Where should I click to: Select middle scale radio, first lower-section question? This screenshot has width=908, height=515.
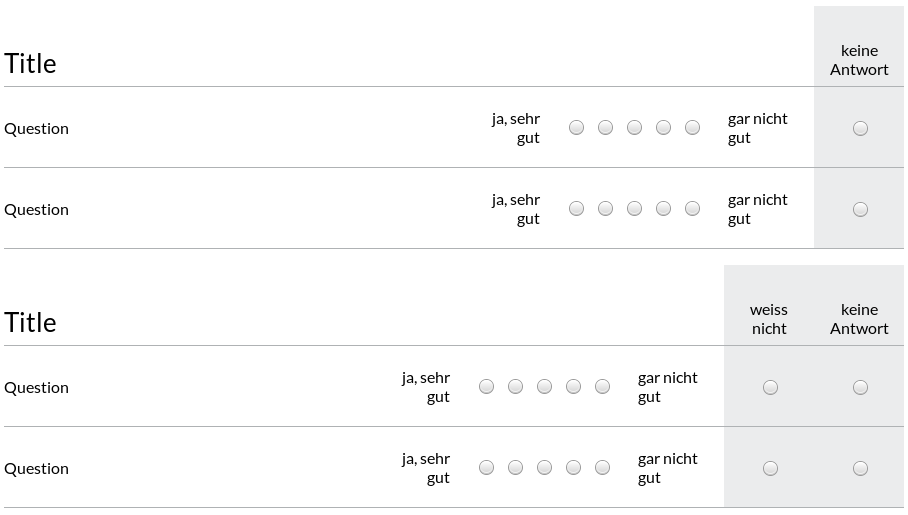[544, 386]
